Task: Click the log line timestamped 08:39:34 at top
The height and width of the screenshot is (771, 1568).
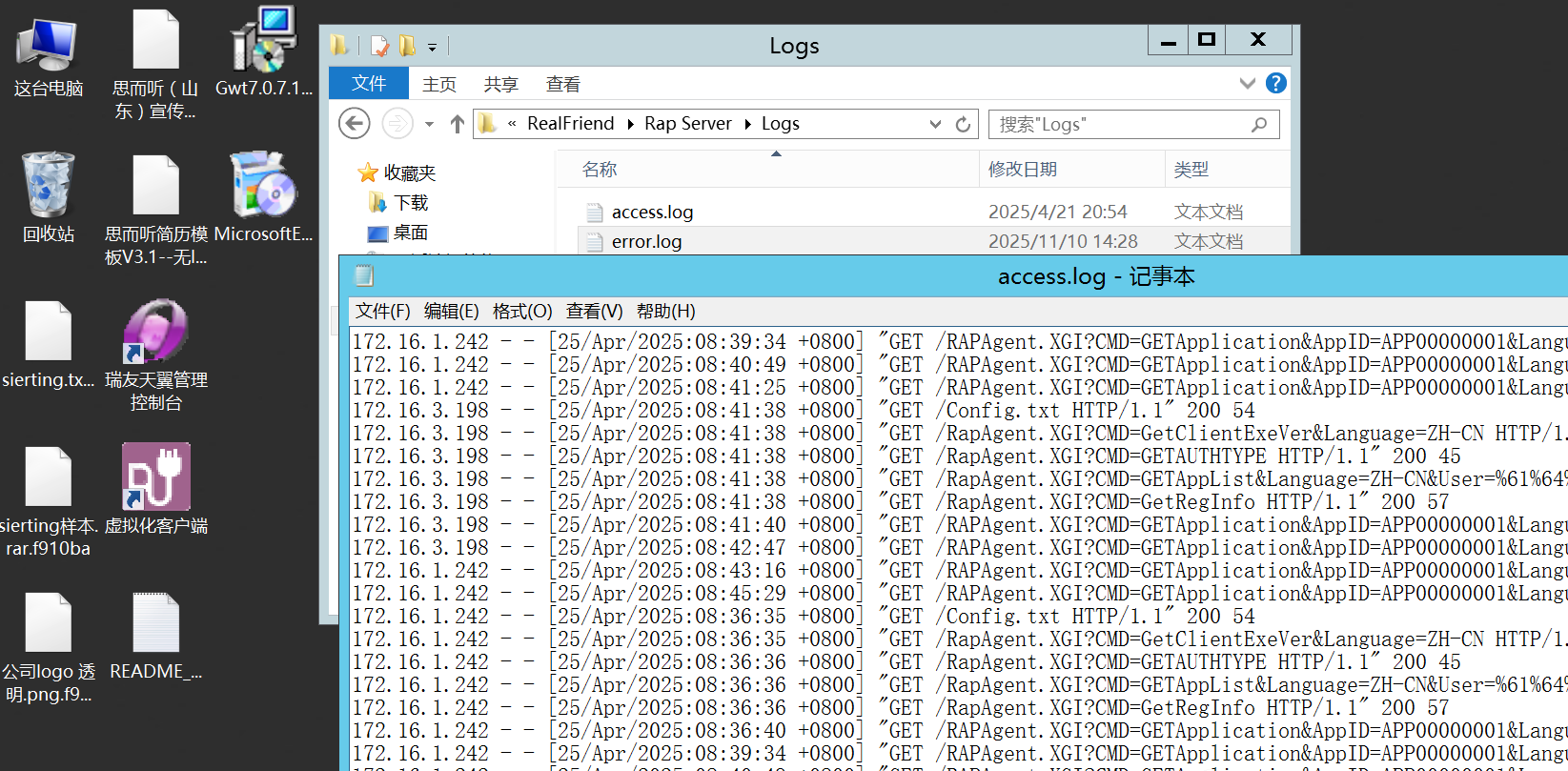Action: (x=960, y=341)
